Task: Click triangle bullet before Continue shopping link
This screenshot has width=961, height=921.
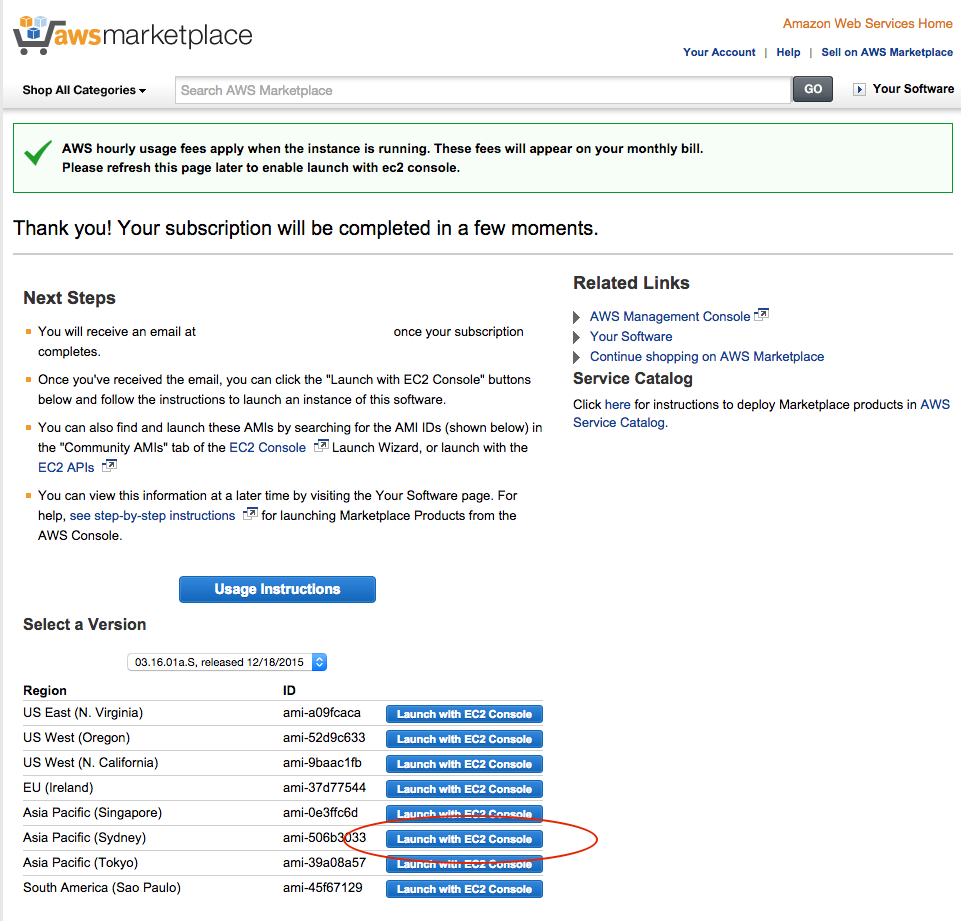Action: [576, 357]
